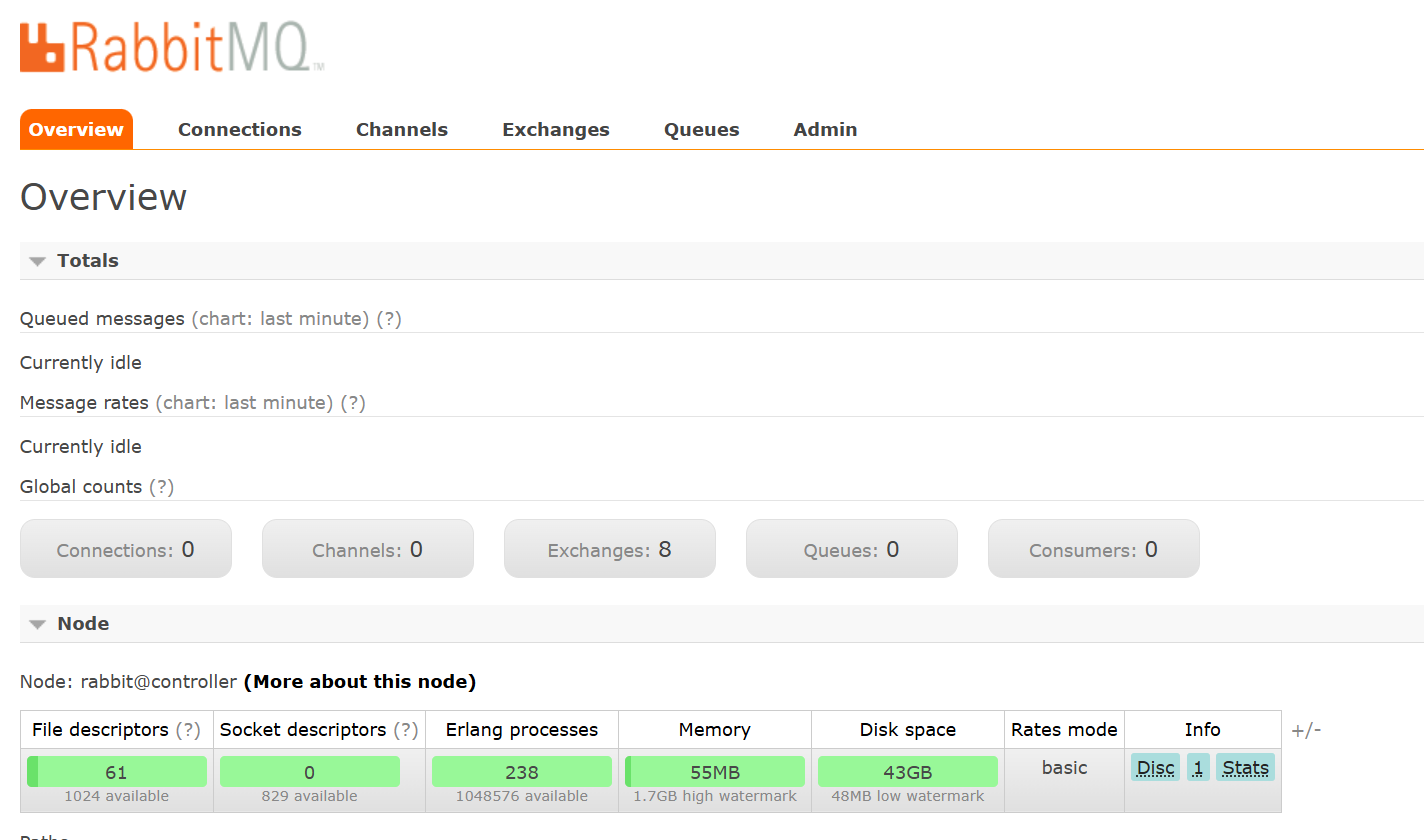Open help for Queued messages
Screen dimensions: 1424x840
[x=389, y=319]
